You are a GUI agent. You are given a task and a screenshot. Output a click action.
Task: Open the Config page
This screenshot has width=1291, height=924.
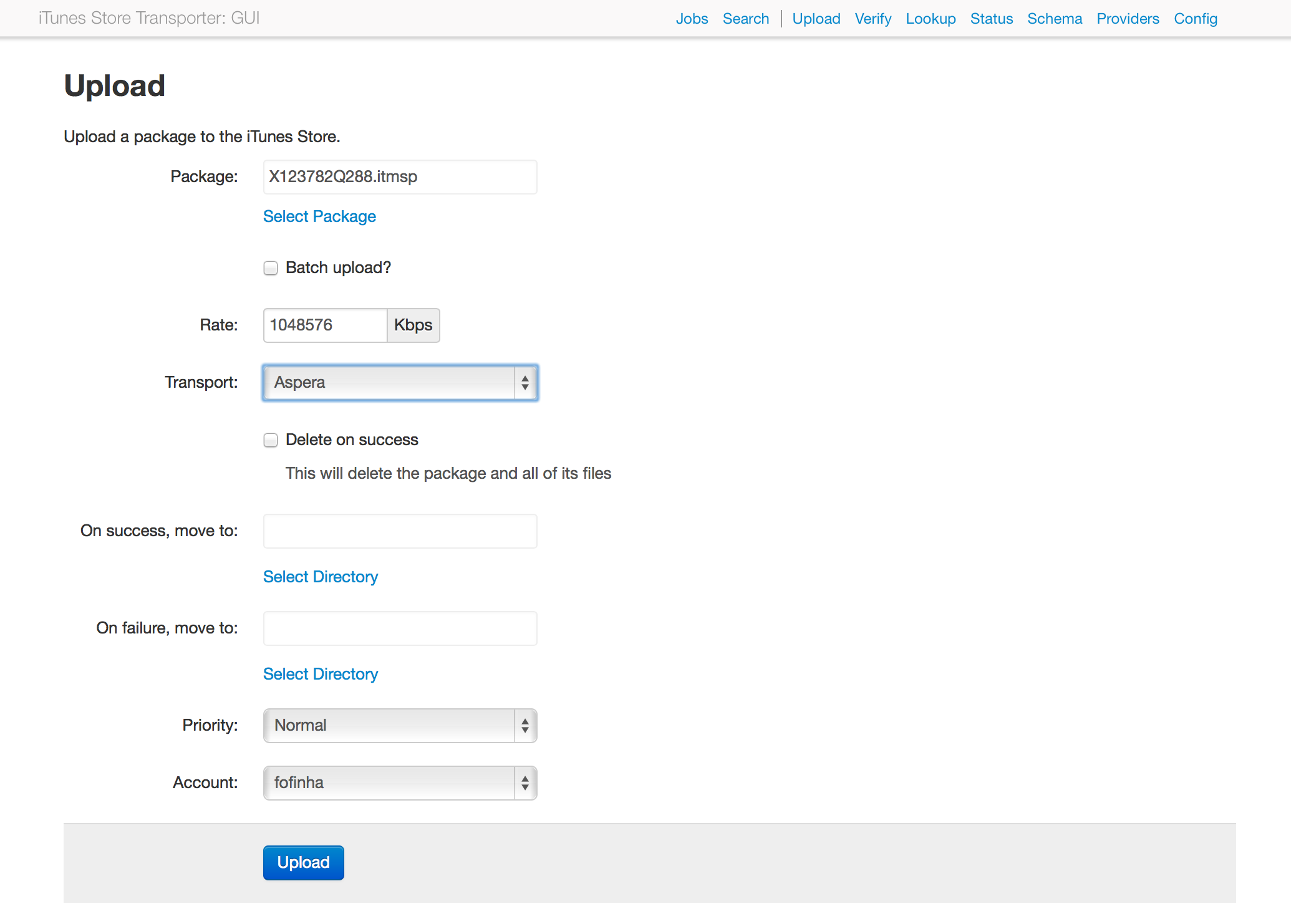1196,19
